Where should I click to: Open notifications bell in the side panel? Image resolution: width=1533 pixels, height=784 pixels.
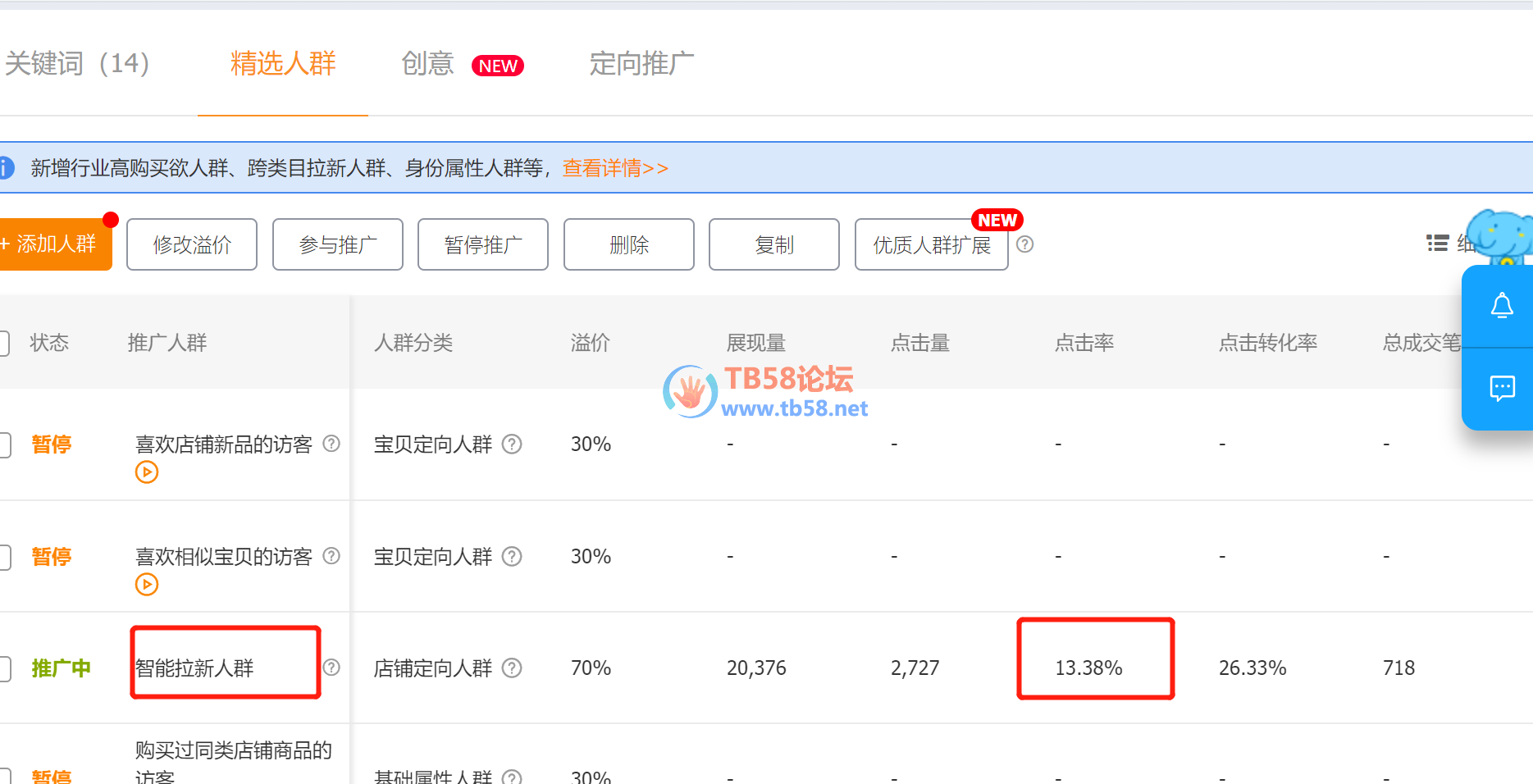pyautogui.click(x=1502, y=306)
